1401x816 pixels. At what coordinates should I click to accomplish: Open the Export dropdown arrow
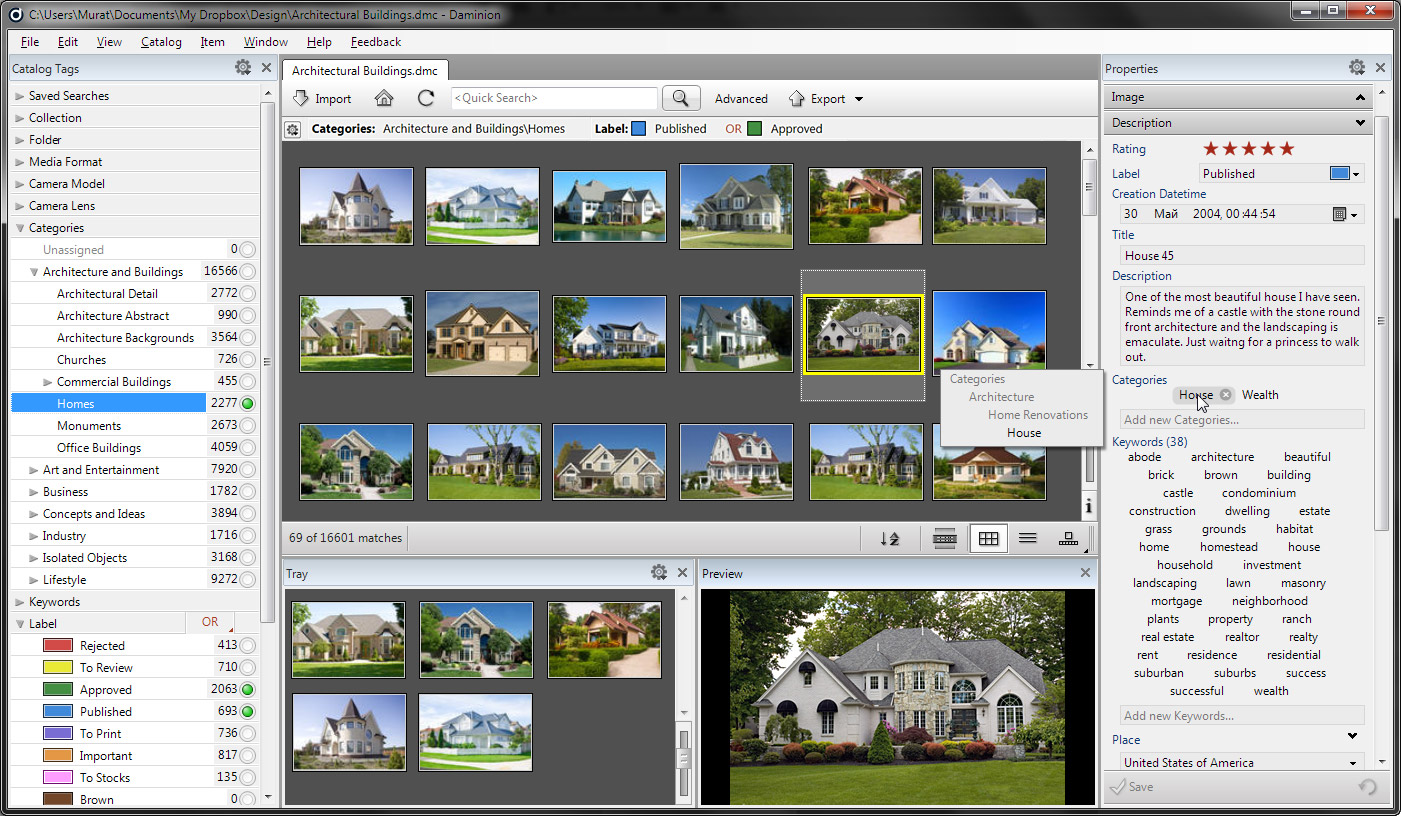(x=859, y=99)
